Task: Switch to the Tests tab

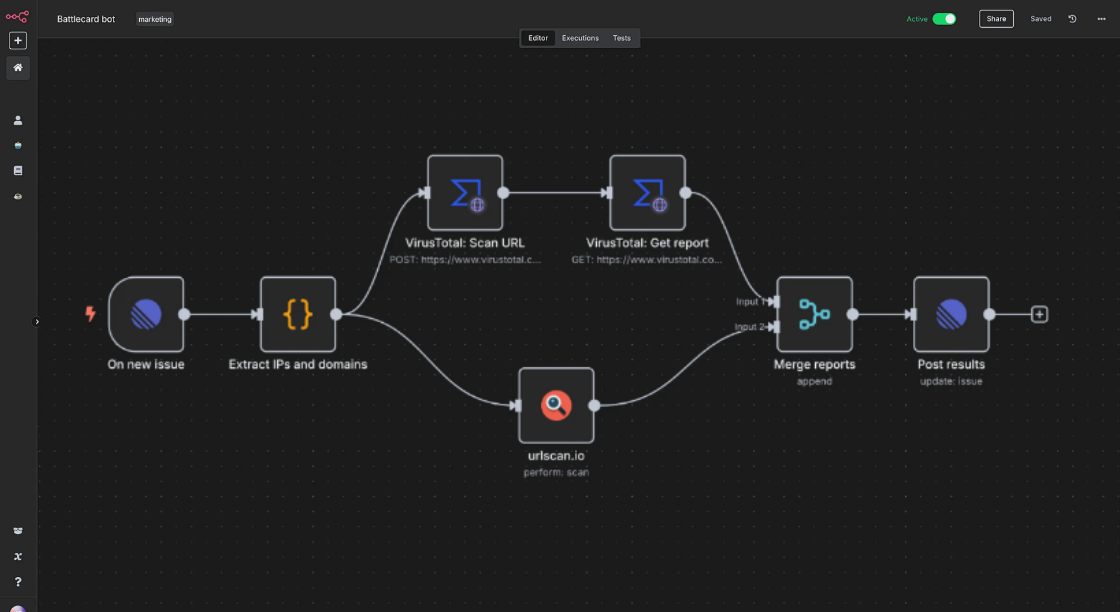Action: [622, 38]
